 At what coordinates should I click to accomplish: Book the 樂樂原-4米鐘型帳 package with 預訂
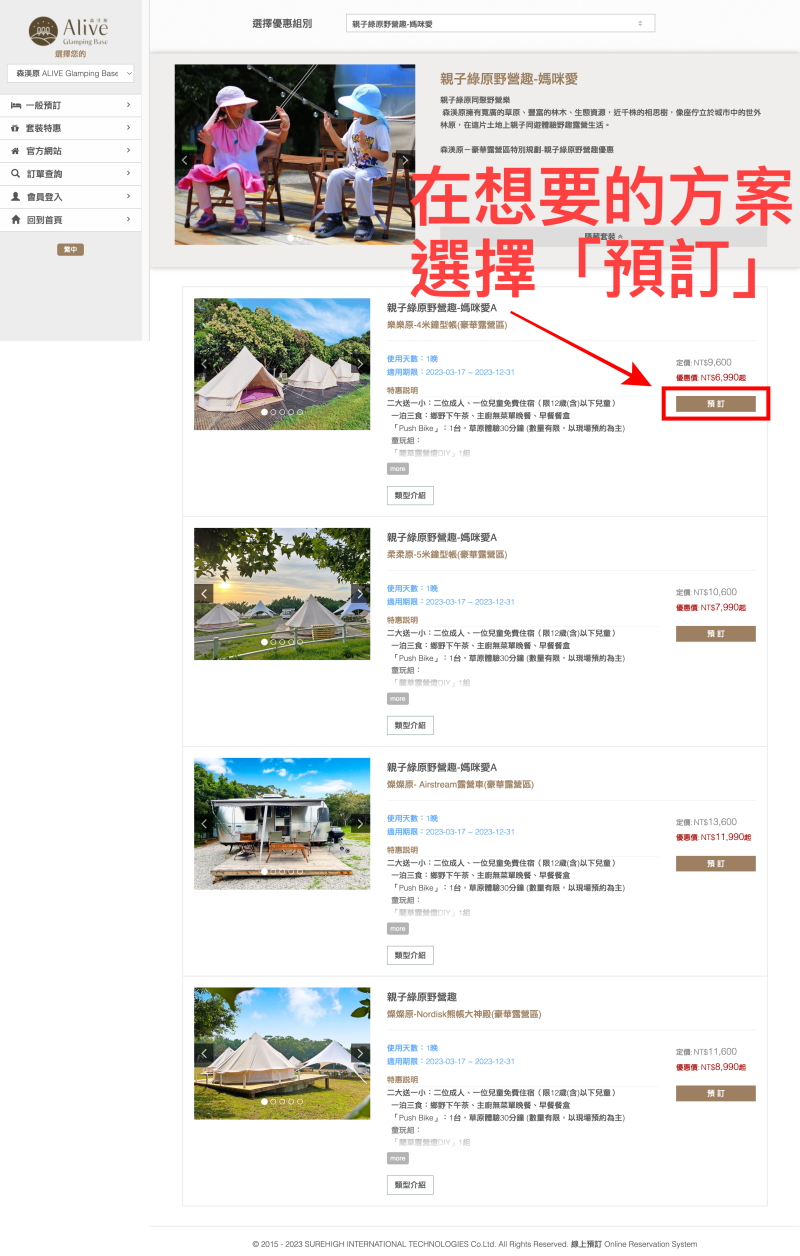715,404
